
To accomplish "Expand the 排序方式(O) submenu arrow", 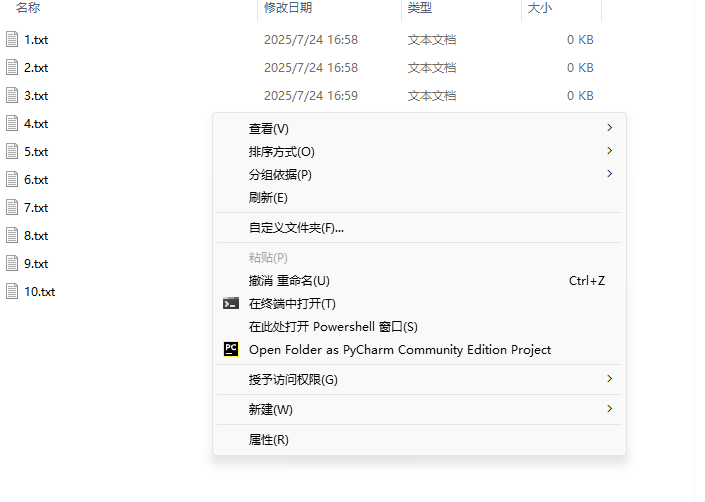I will (609, 151).
